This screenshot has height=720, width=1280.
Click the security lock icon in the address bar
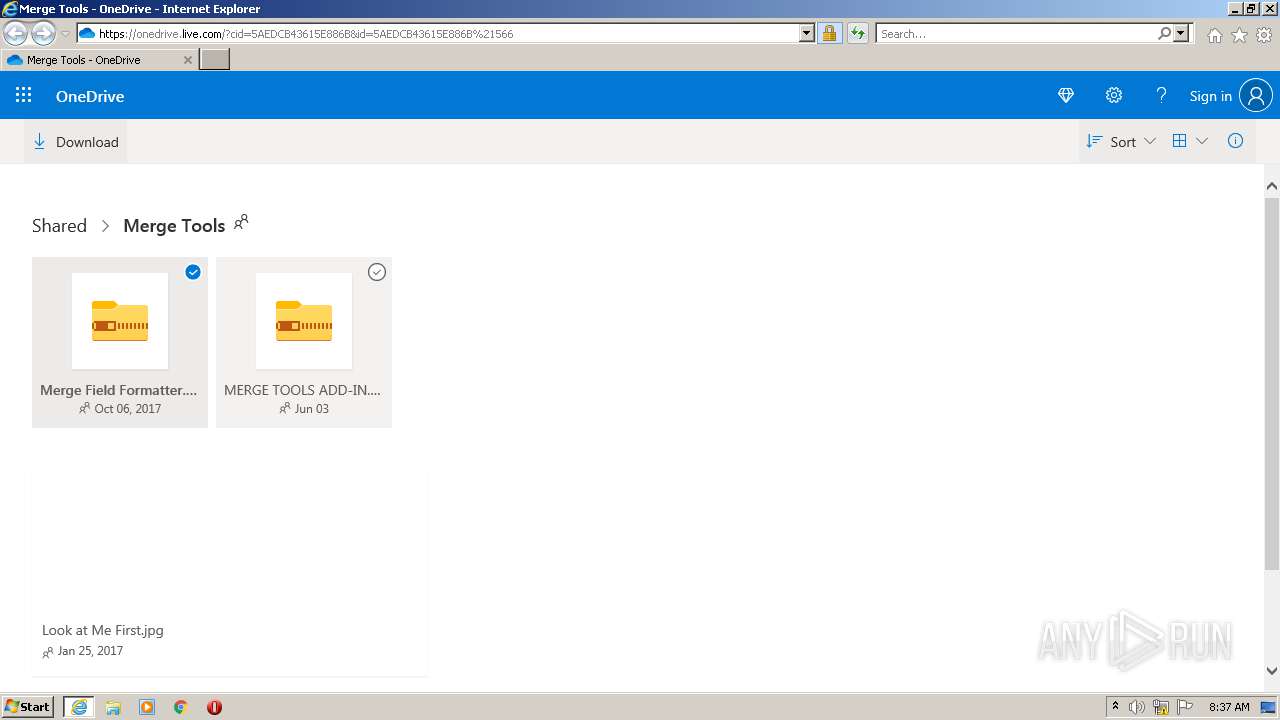pyautogui.click(x=829, y=33)
